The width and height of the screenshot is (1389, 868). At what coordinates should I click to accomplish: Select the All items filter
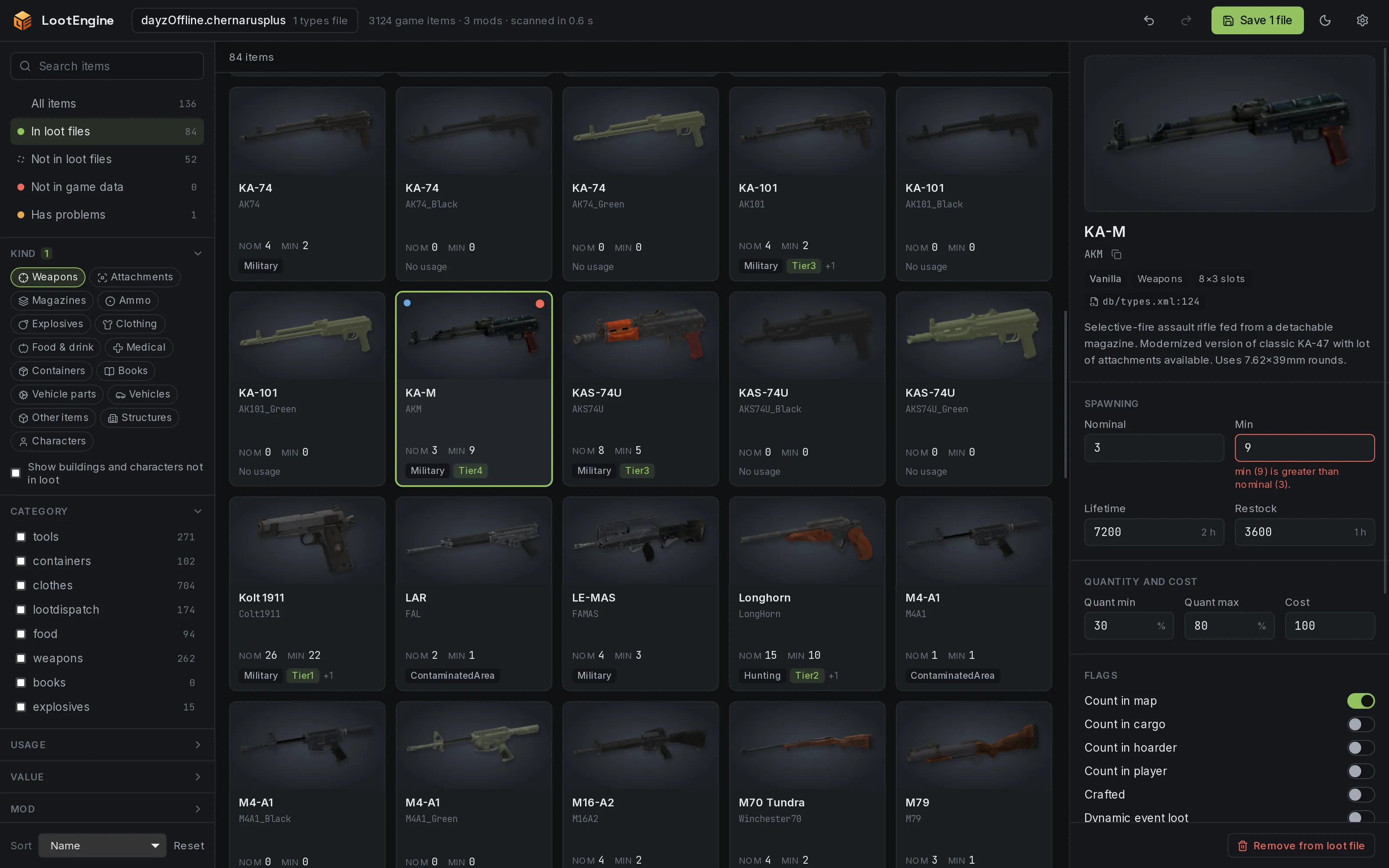[x=107, y=104]
